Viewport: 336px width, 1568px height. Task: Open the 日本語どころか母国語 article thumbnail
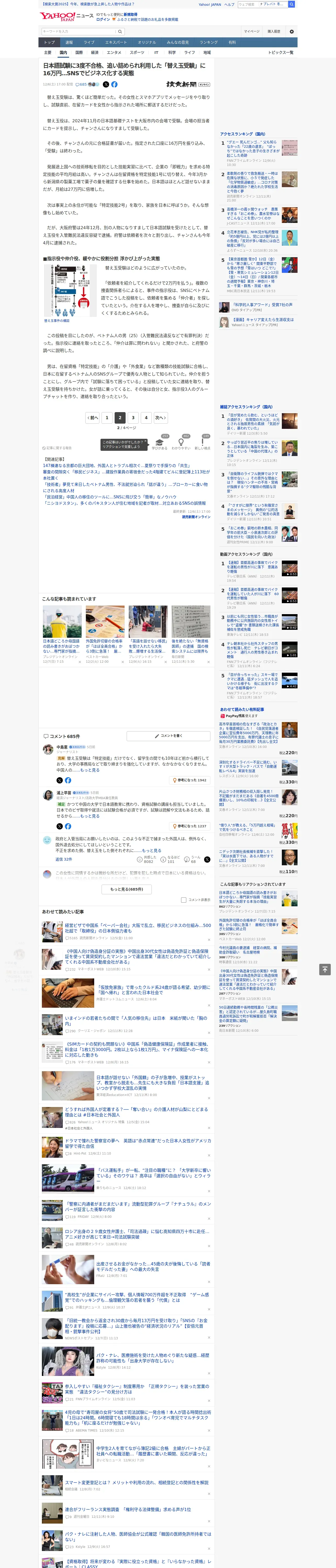click(62, 621)
